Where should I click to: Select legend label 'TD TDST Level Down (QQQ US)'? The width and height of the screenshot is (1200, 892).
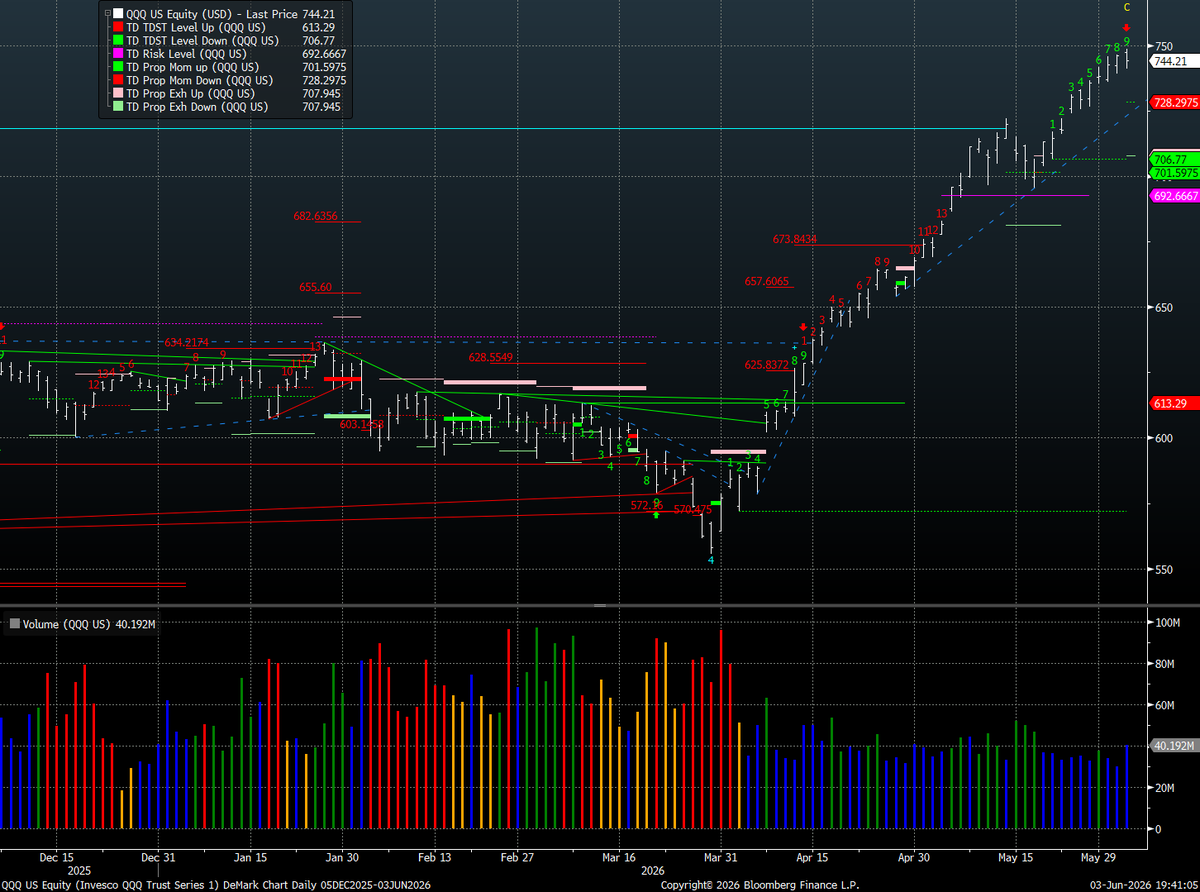(201, 40)
